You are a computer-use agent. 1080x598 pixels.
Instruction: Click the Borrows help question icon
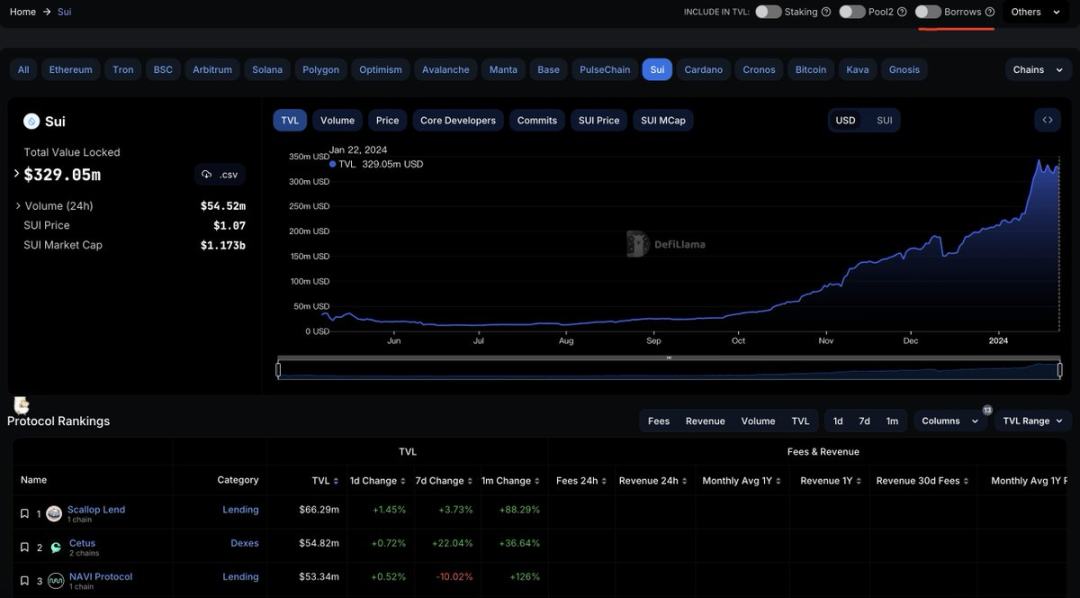coord(990,12)
